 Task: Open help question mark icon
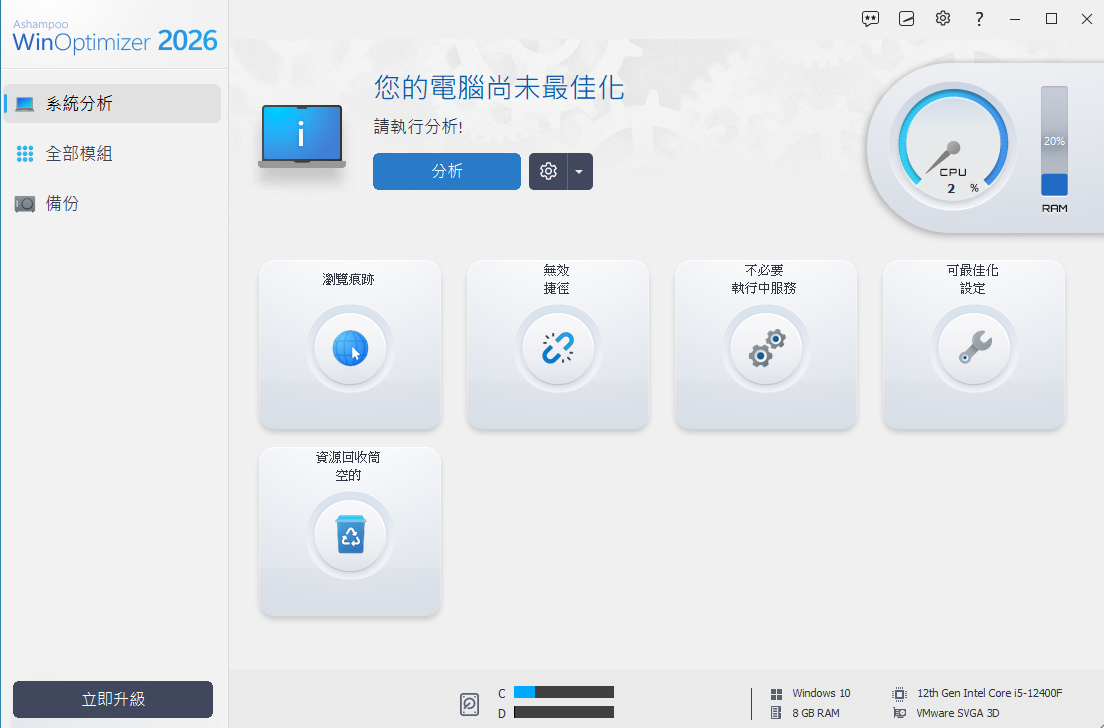click(x=979, y=19)
